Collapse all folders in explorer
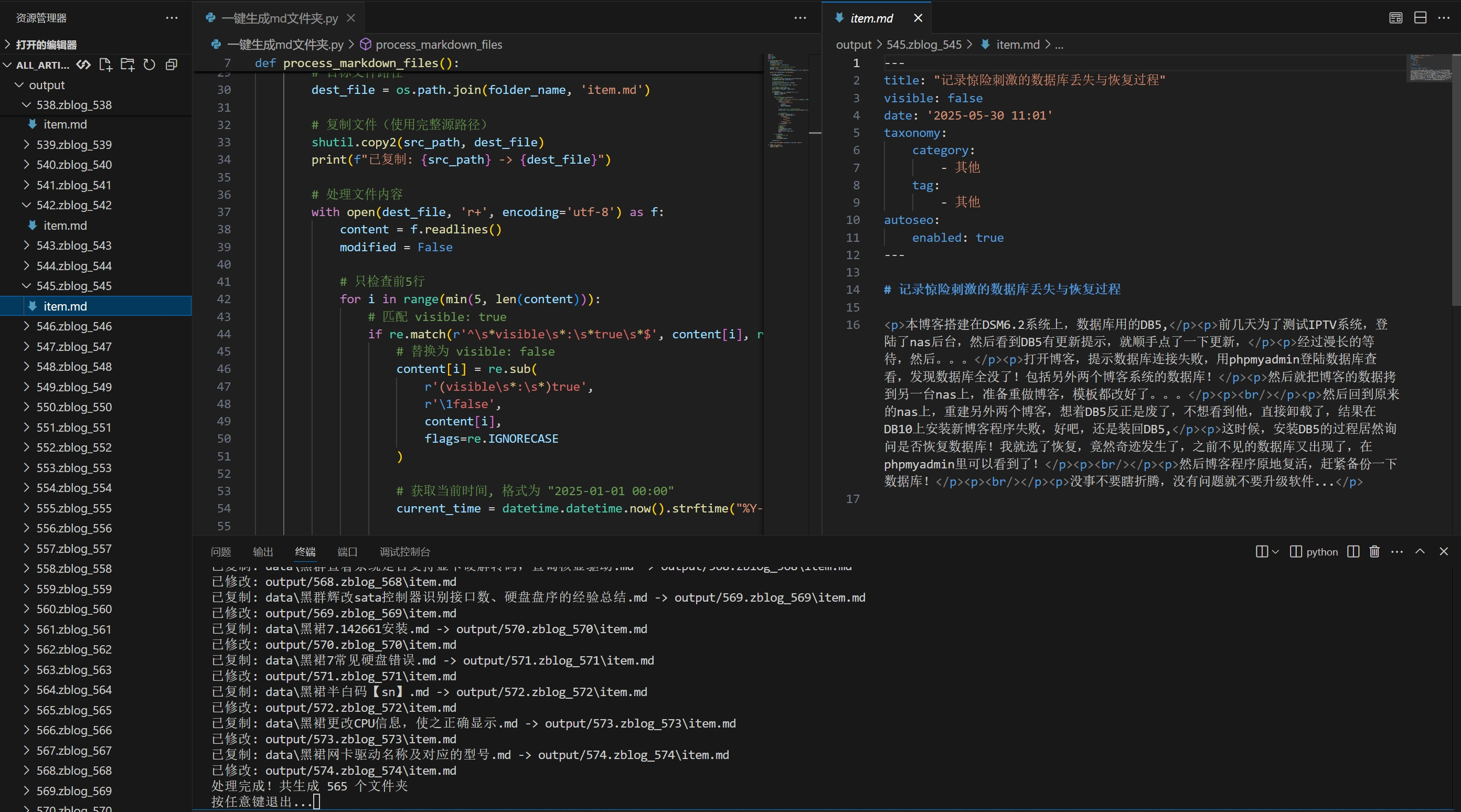 click(x=172, y=65)
